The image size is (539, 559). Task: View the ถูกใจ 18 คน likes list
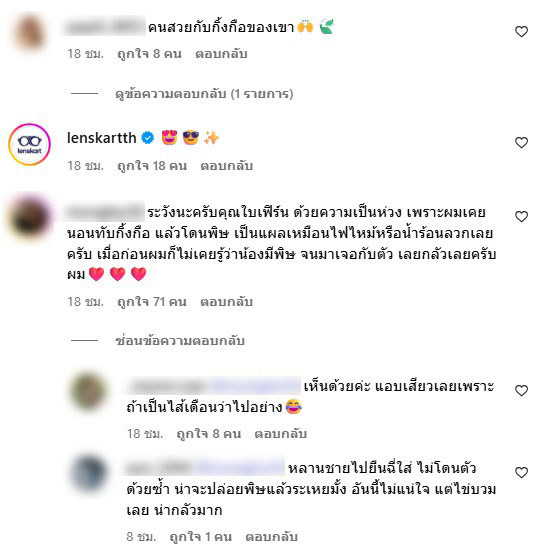coord(152,166)
